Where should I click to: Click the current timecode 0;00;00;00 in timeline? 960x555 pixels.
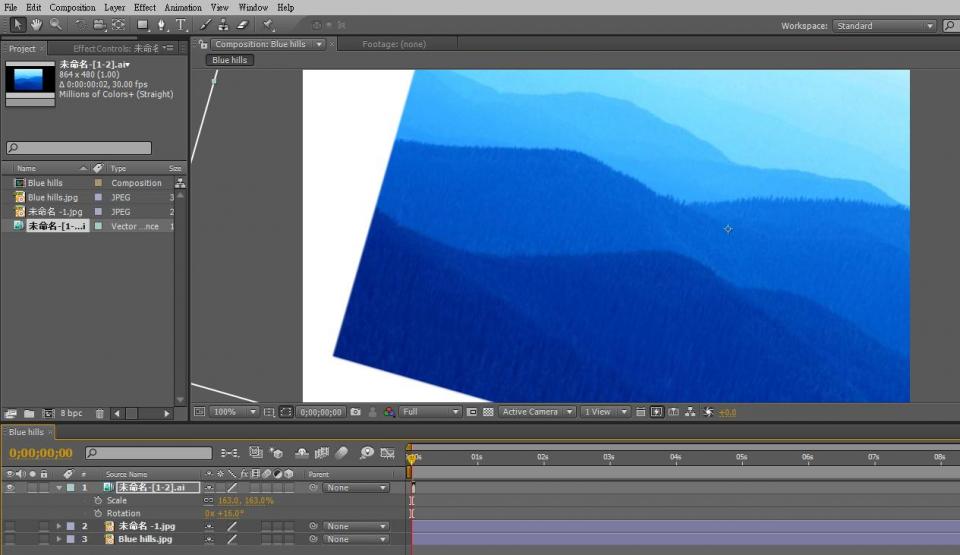(x=40, y=453)
